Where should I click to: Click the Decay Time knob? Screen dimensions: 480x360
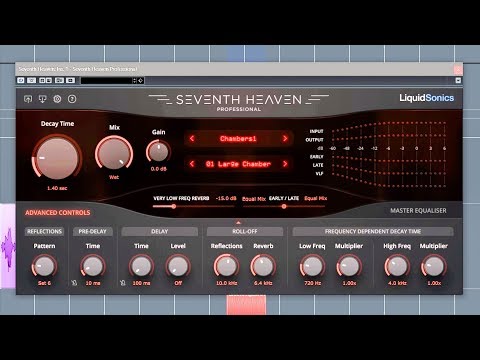(x=57, y=158)
